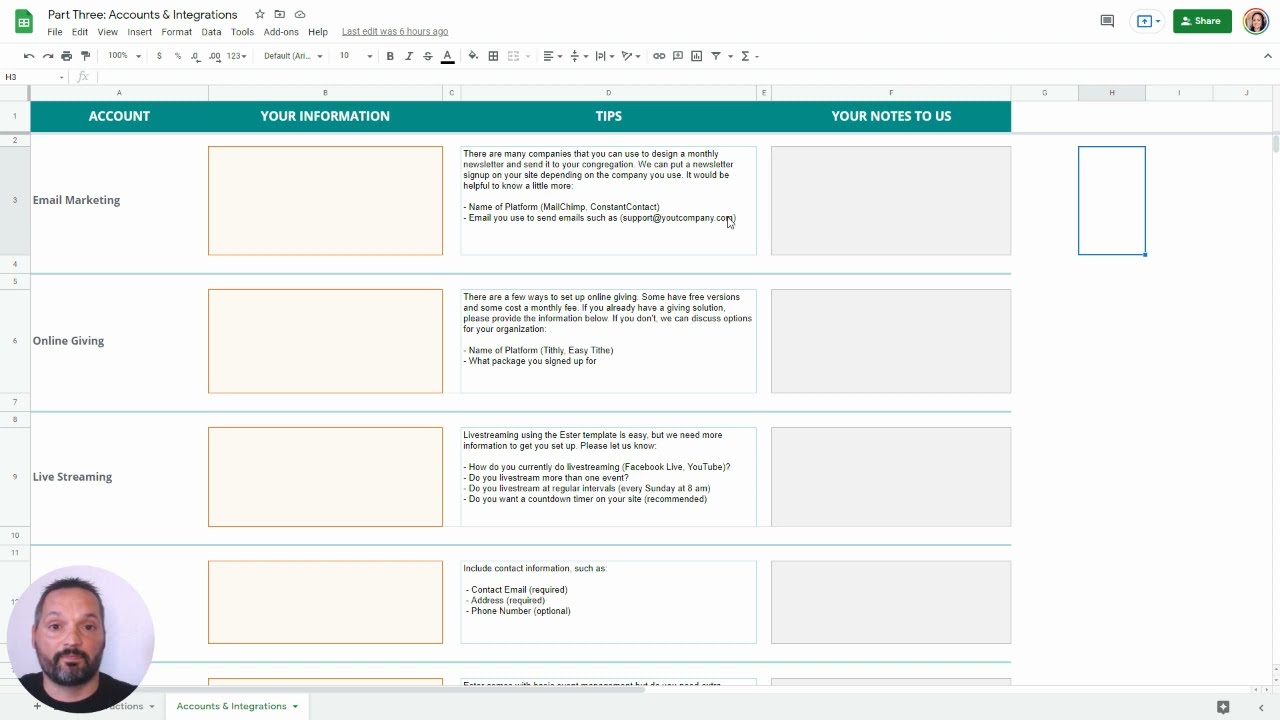Open the zoom level dropdown
This screenshot has height=720, width=1280.
point(124,56)
